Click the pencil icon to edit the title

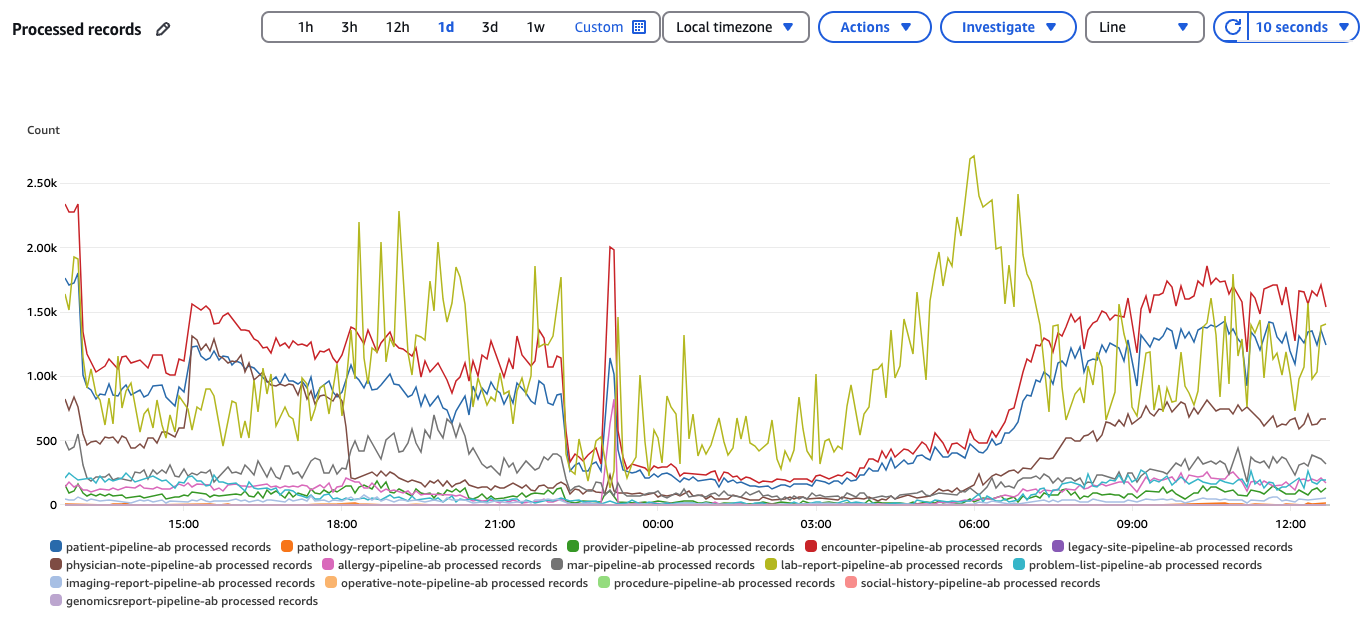pyautogui.click(x=163, y=29)
